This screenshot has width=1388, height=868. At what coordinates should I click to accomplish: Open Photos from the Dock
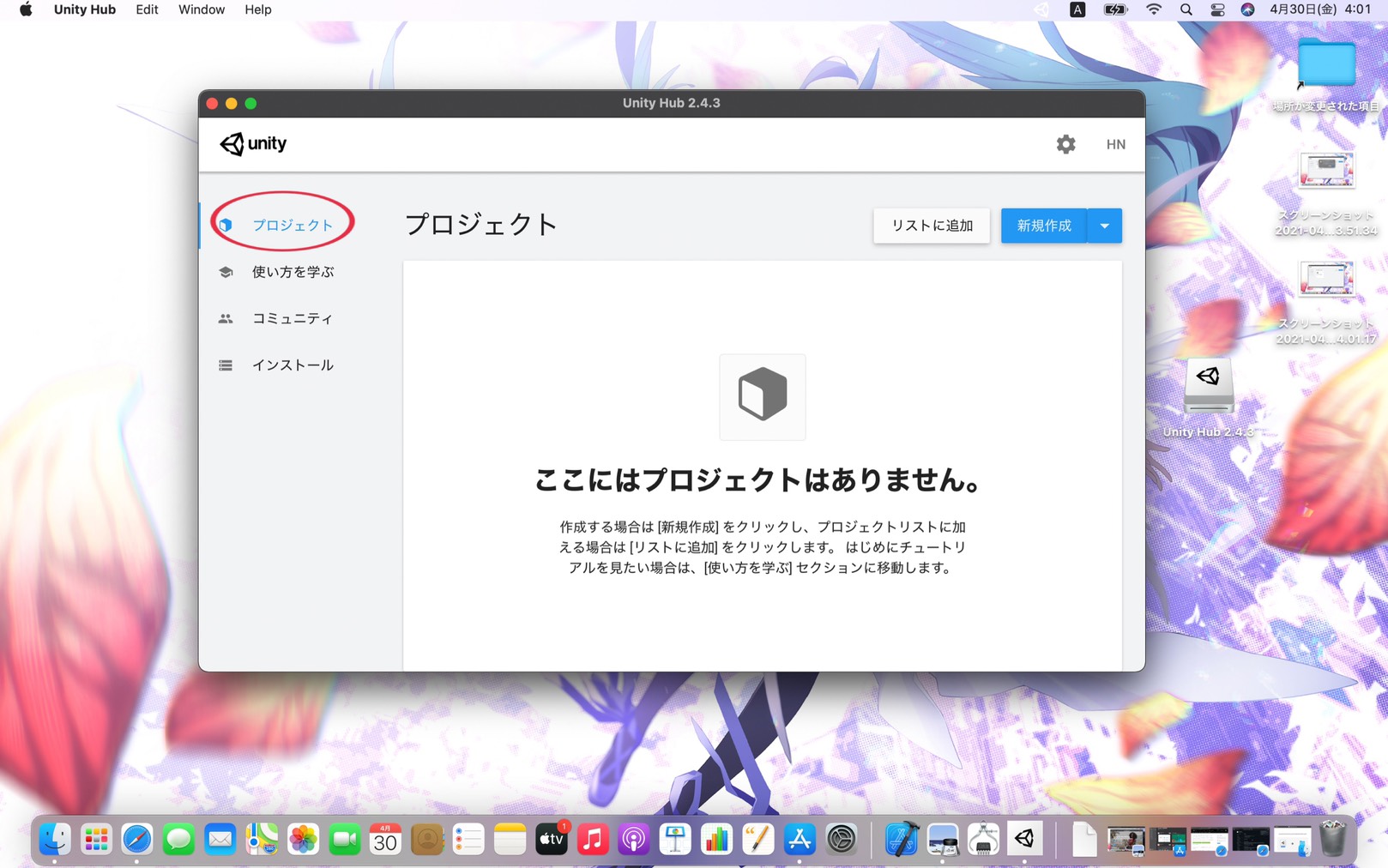[303, 840]
